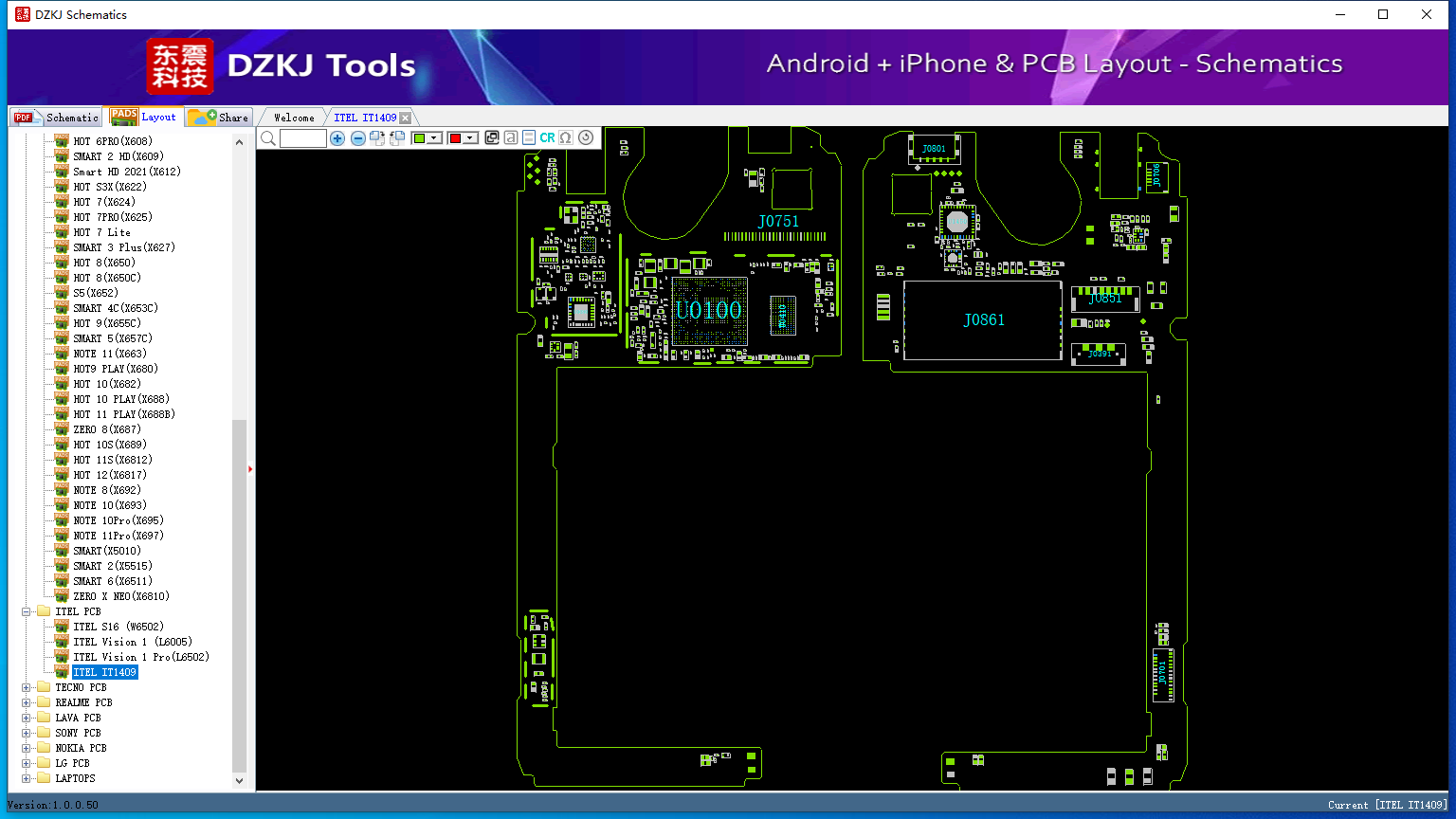Collapse the ITEL PCB folder
The width and height of the screenshot is (1456, 819).
tap(27, 611)
